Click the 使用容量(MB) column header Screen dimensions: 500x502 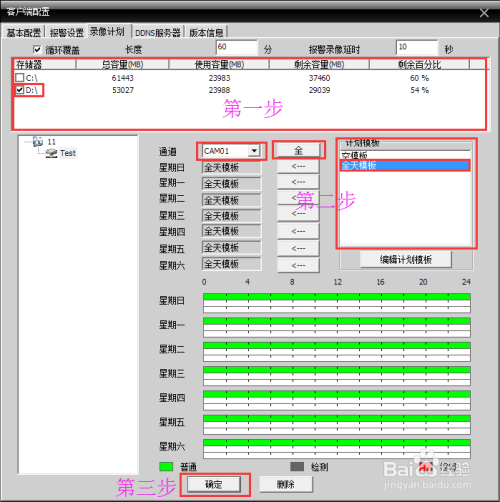point(219,64)
